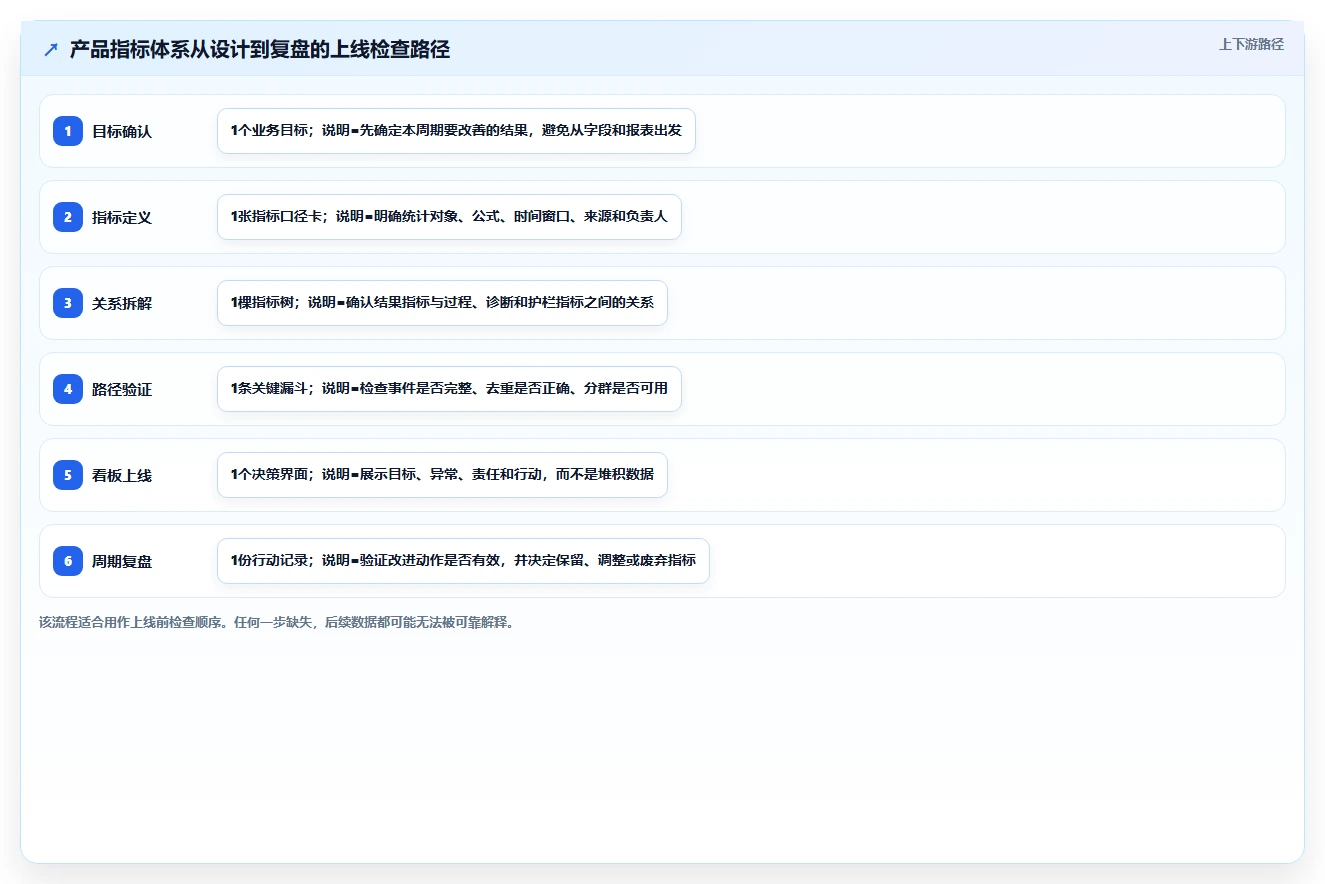Select the 看板上线 step label
The width and height of the screenshot is (1325, 884).
click(x=122, y=475)
